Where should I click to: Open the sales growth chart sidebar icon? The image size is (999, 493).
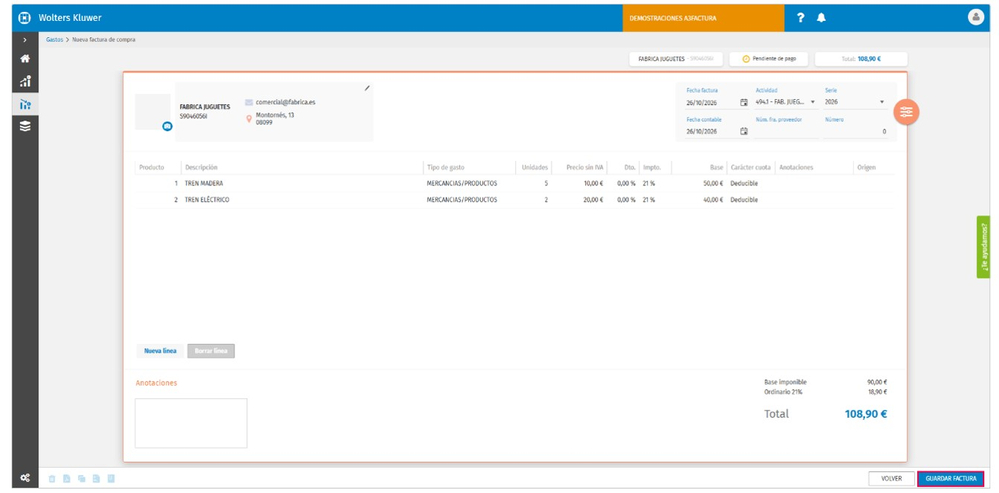click(x=25, y=81)
